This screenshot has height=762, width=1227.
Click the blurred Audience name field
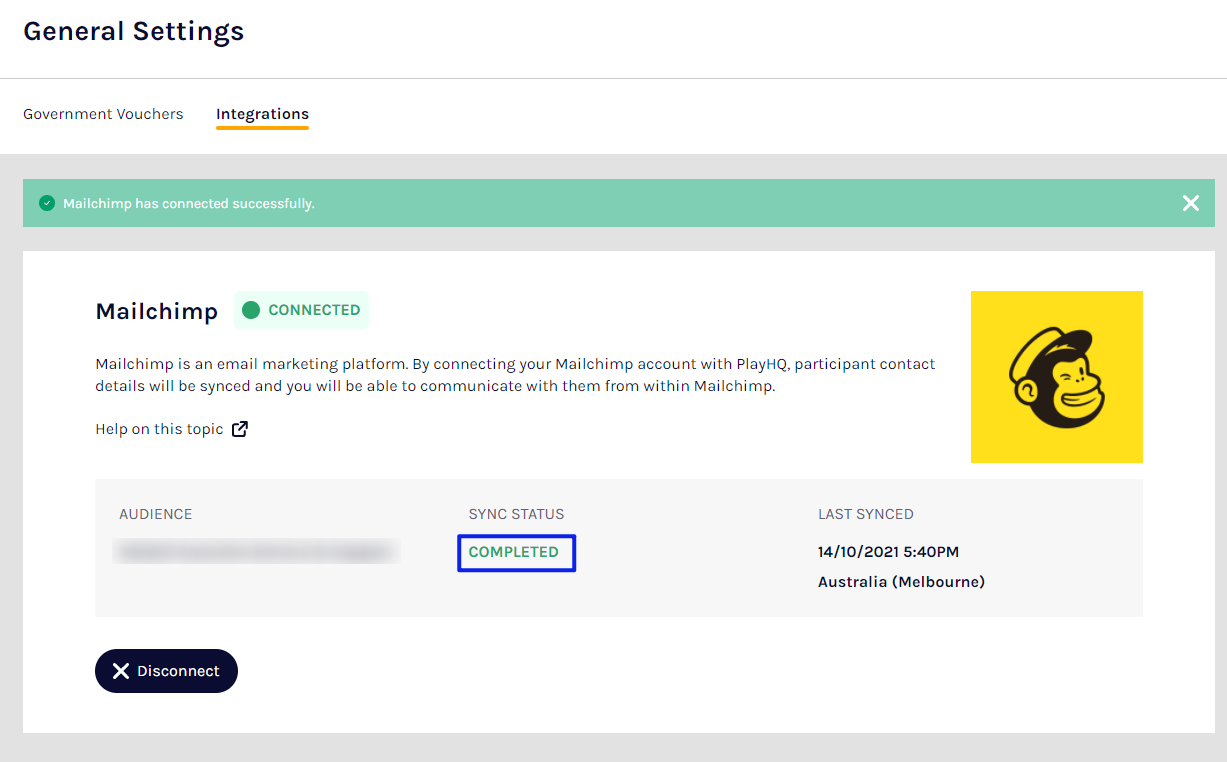[256, 551]
